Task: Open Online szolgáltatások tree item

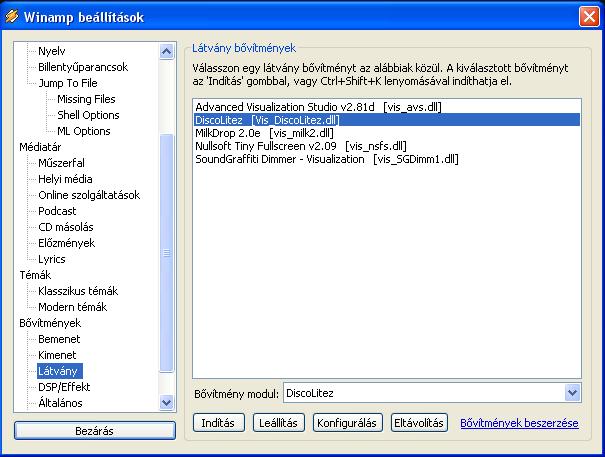Action: point(89,195)
